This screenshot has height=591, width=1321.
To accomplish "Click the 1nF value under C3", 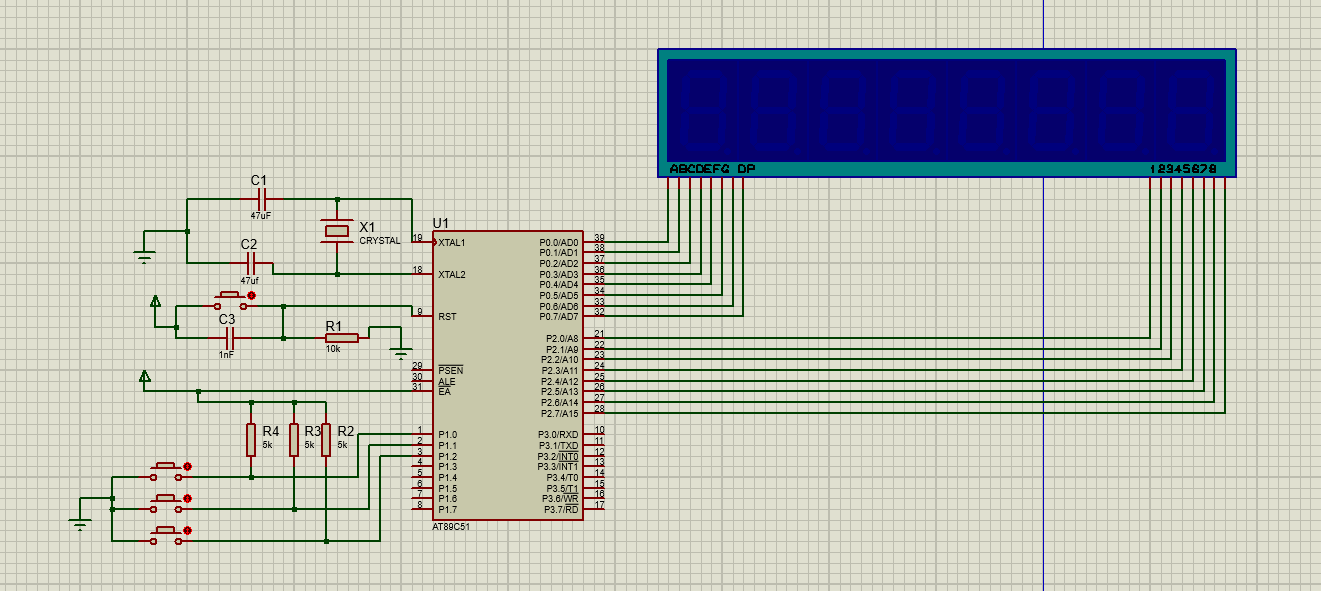I will pos(227,355).
